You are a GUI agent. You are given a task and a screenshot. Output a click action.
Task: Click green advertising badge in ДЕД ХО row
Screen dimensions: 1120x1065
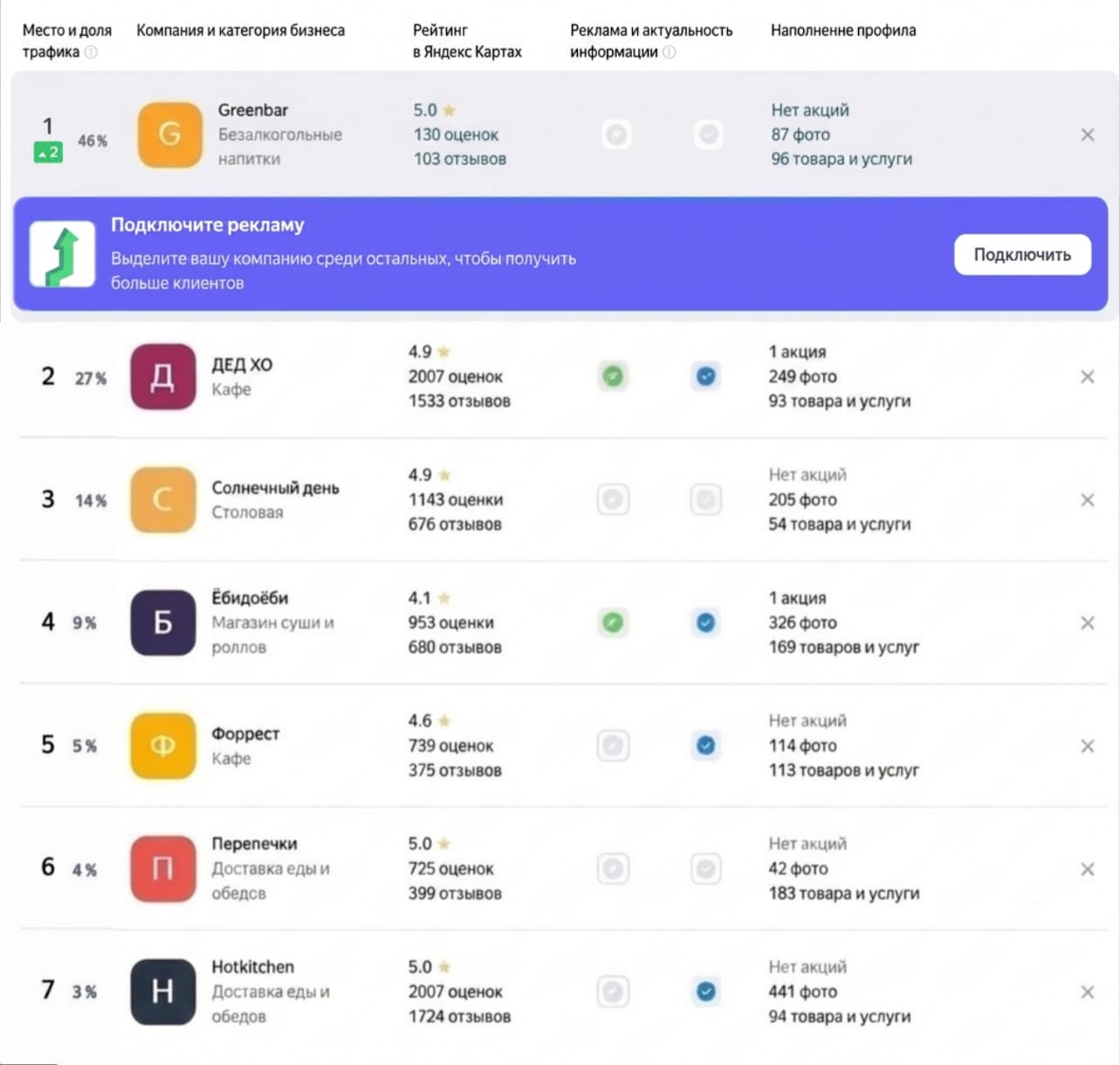click(x=613, y=376)
